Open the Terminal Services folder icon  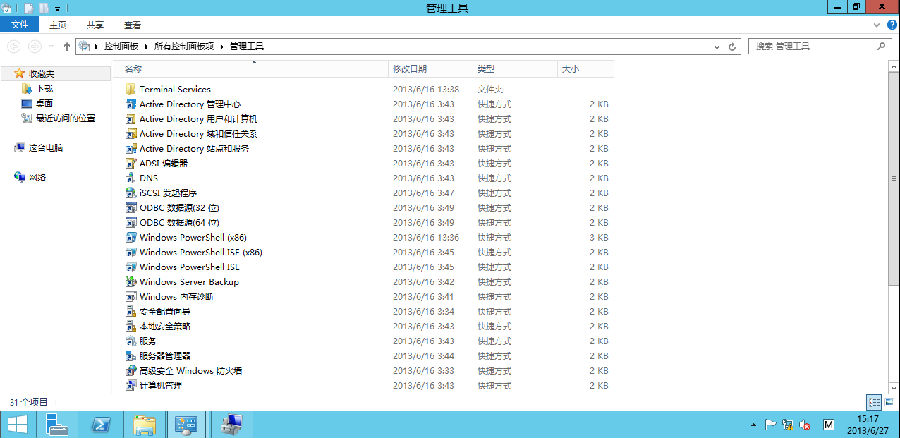[130, 89]
